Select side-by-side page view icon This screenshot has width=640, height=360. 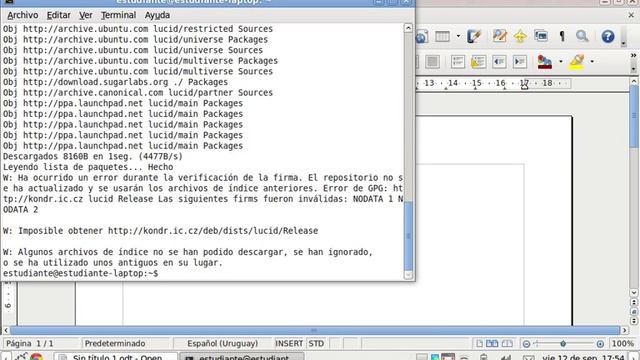tap(492, 344)
